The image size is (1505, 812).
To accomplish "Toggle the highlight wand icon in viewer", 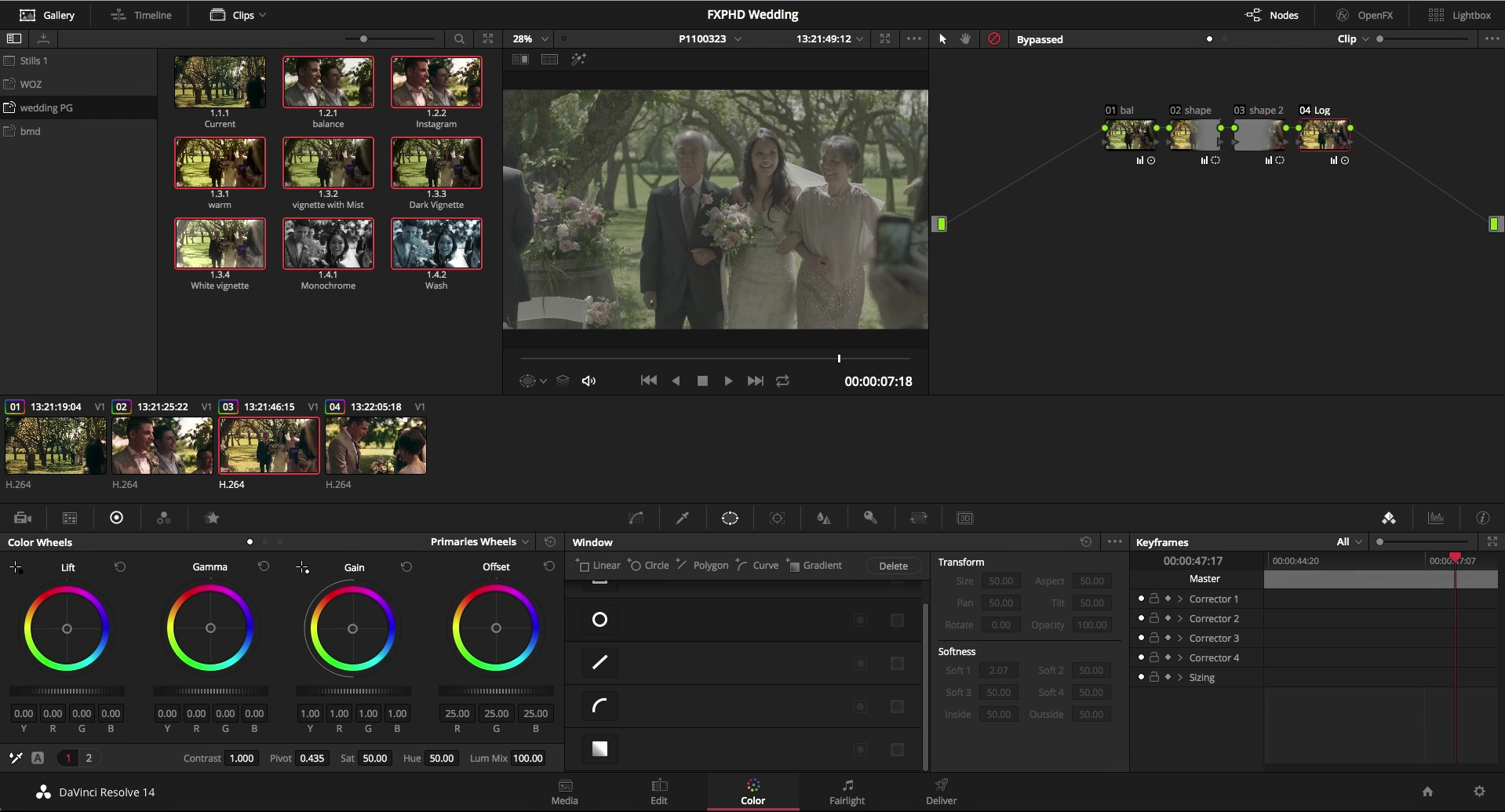I will pyautogui.click(x=579, y=60).
